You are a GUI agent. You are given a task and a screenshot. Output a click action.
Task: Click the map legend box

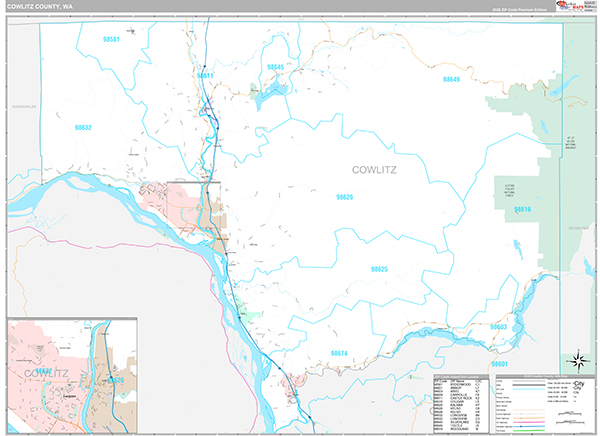point(545,404)
